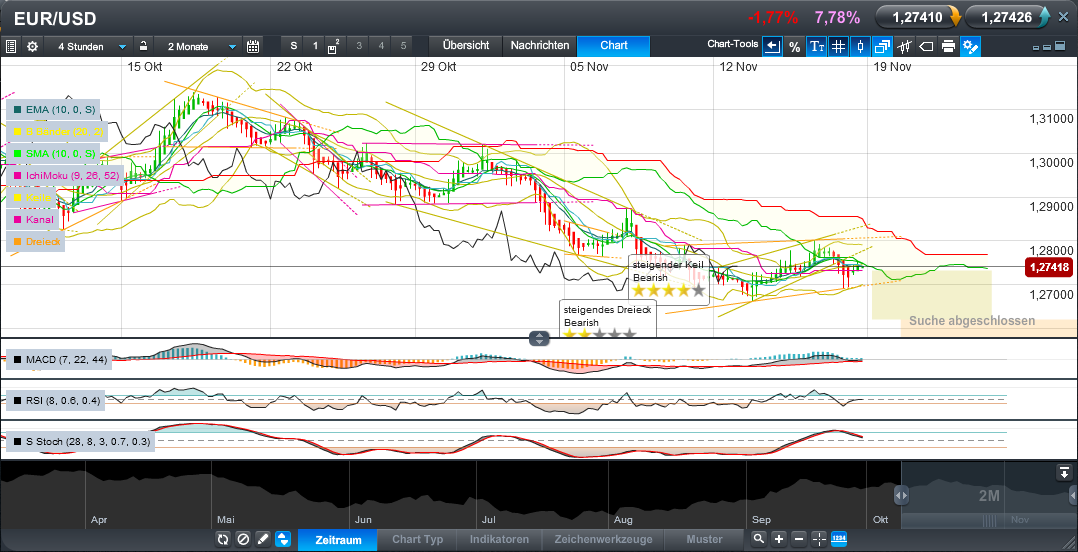The width and height of the screenshot is (1078, 552).
Task: Toggle the overlapping windows chart tool
Action: (x=882, y=47)
